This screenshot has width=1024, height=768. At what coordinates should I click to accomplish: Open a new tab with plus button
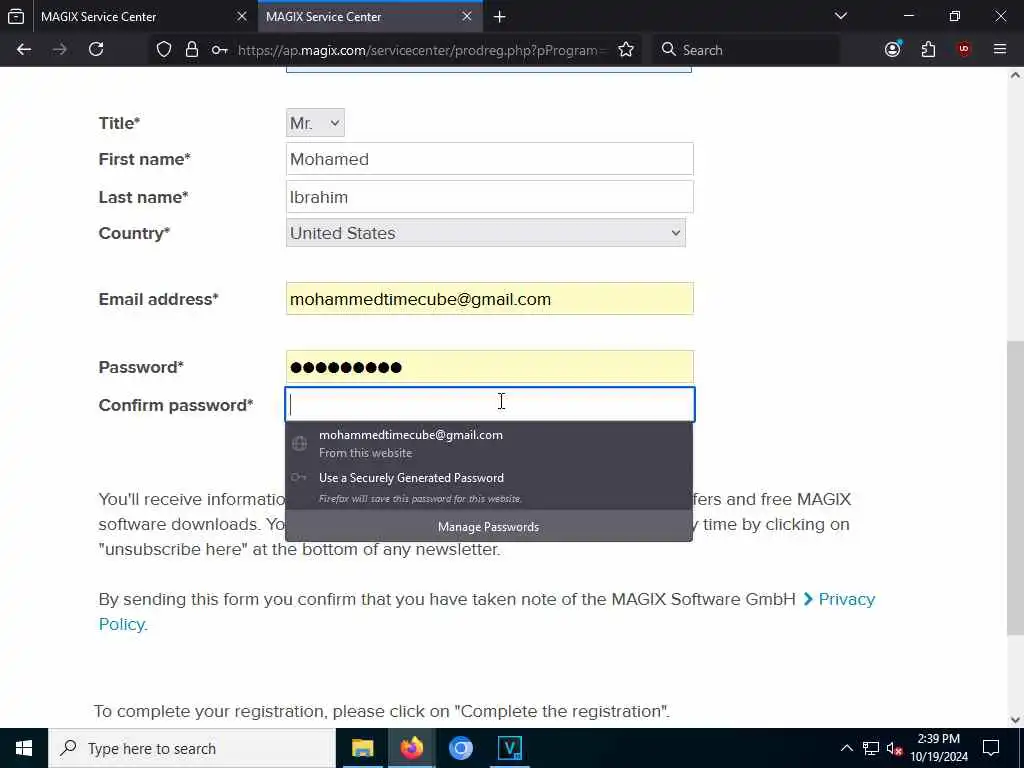500,16
